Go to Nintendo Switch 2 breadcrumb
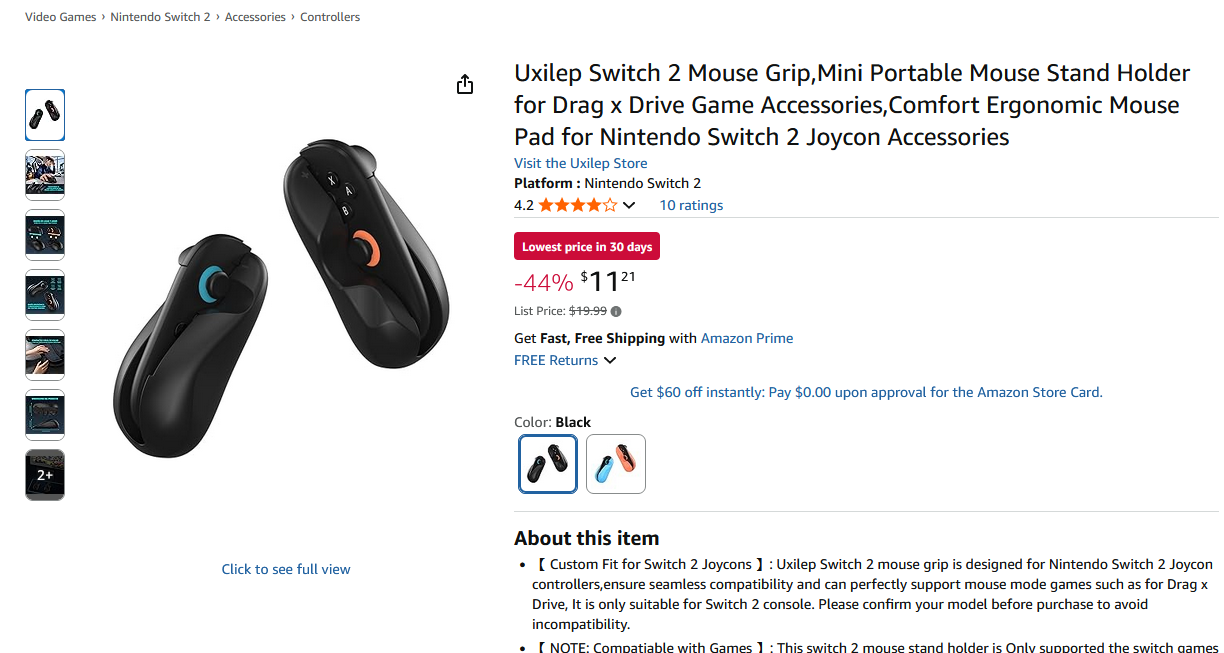1224x653 pixels. (160, 17)
